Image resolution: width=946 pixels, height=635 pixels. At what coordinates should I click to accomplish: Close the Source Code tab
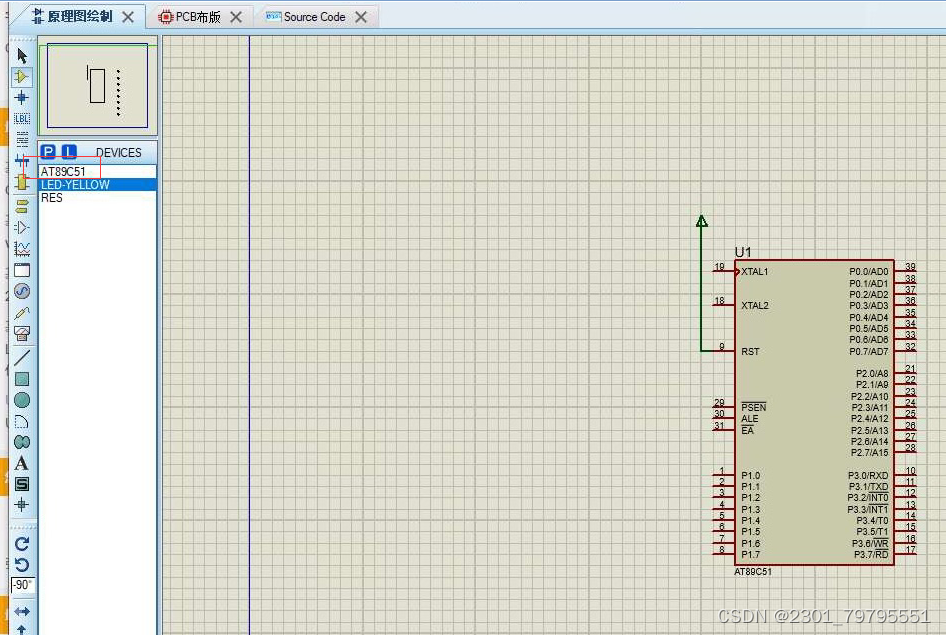tap(361, 17)
